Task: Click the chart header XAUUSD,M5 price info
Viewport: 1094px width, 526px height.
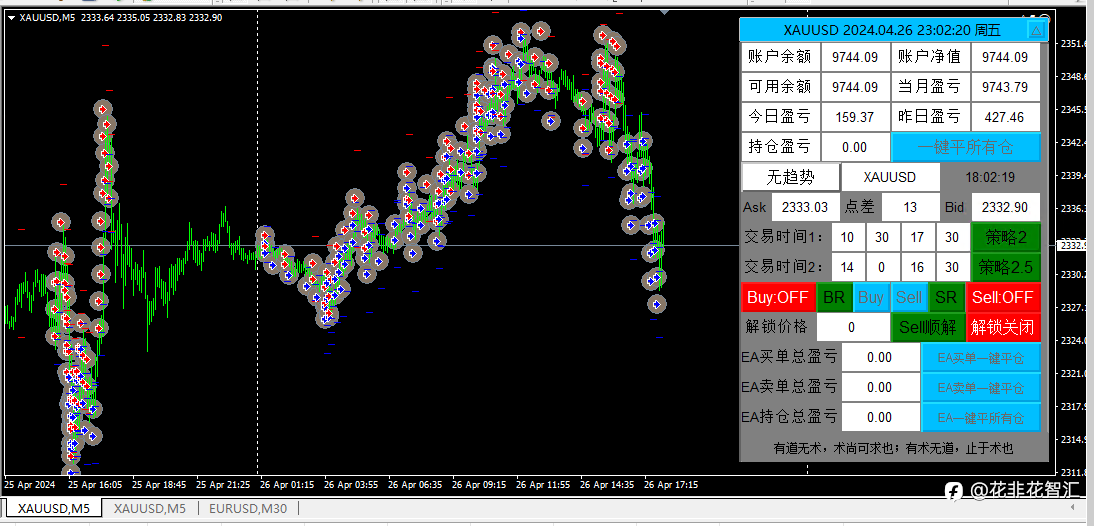Action: [x=121, y=17]
